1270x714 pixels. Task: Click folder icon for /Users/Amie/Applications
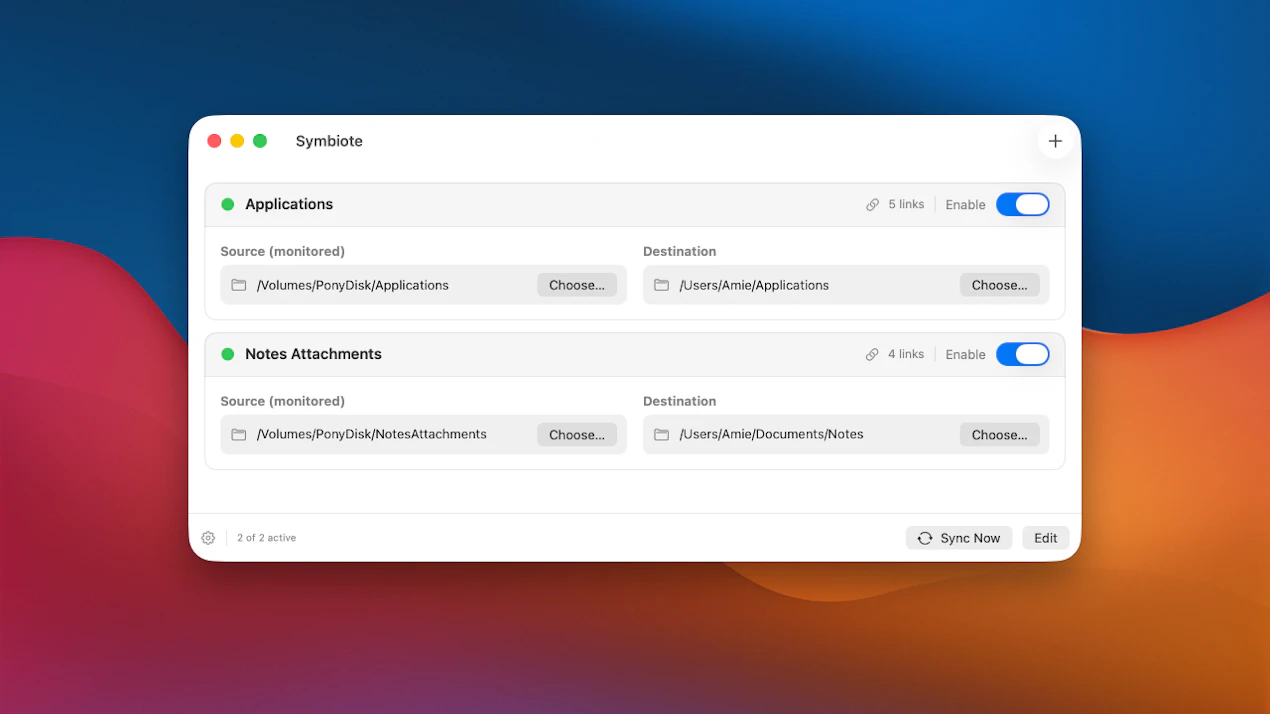click(662, 285)
